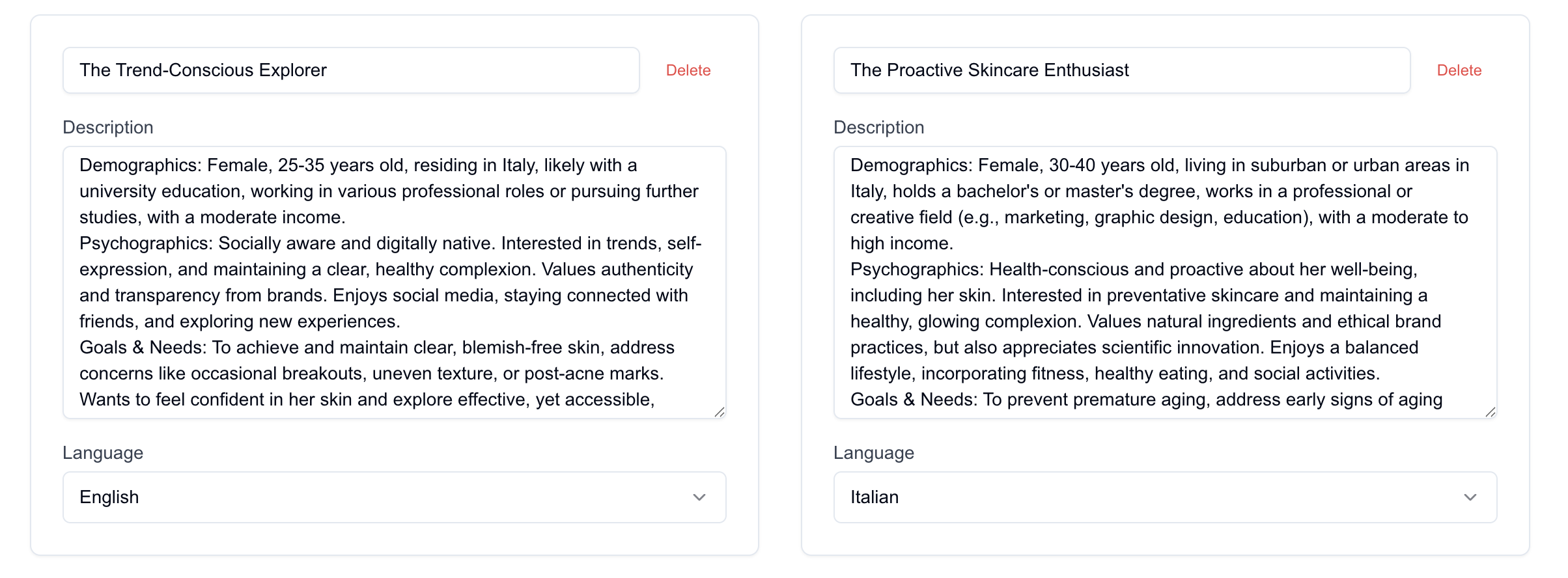Click the Language label on the right card
The height and width of the screenshot is (578, 1568).
point(874,452)
